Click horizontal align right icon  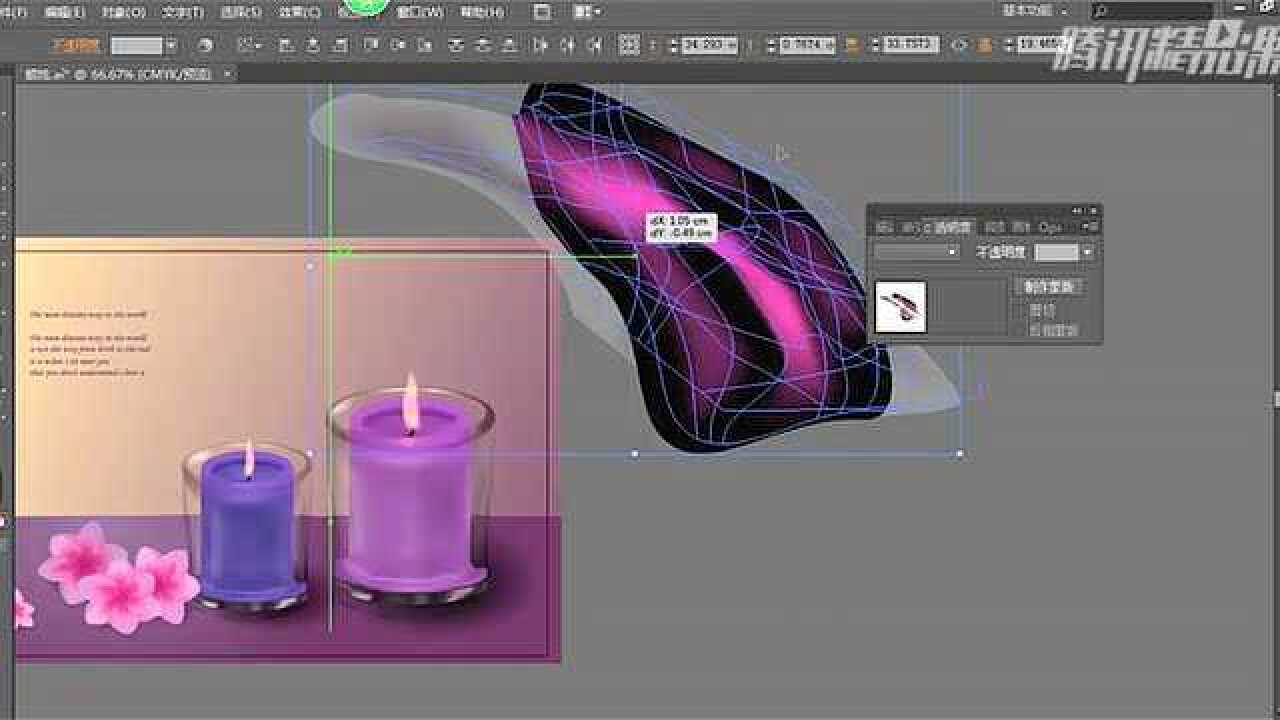[x=340, y=46]
